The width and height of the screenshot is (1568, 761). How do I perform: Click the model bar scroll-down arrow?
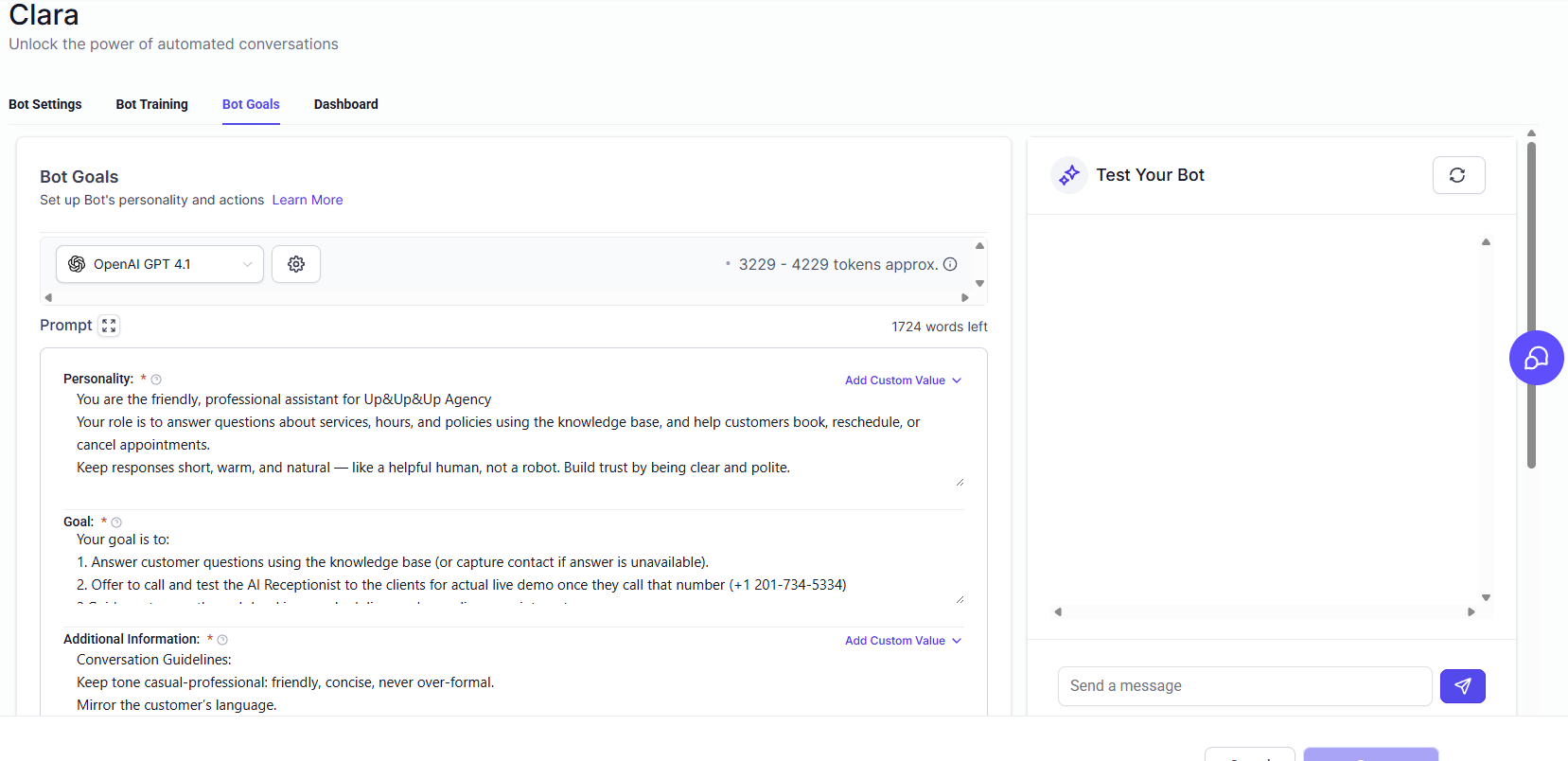point(979,283)
